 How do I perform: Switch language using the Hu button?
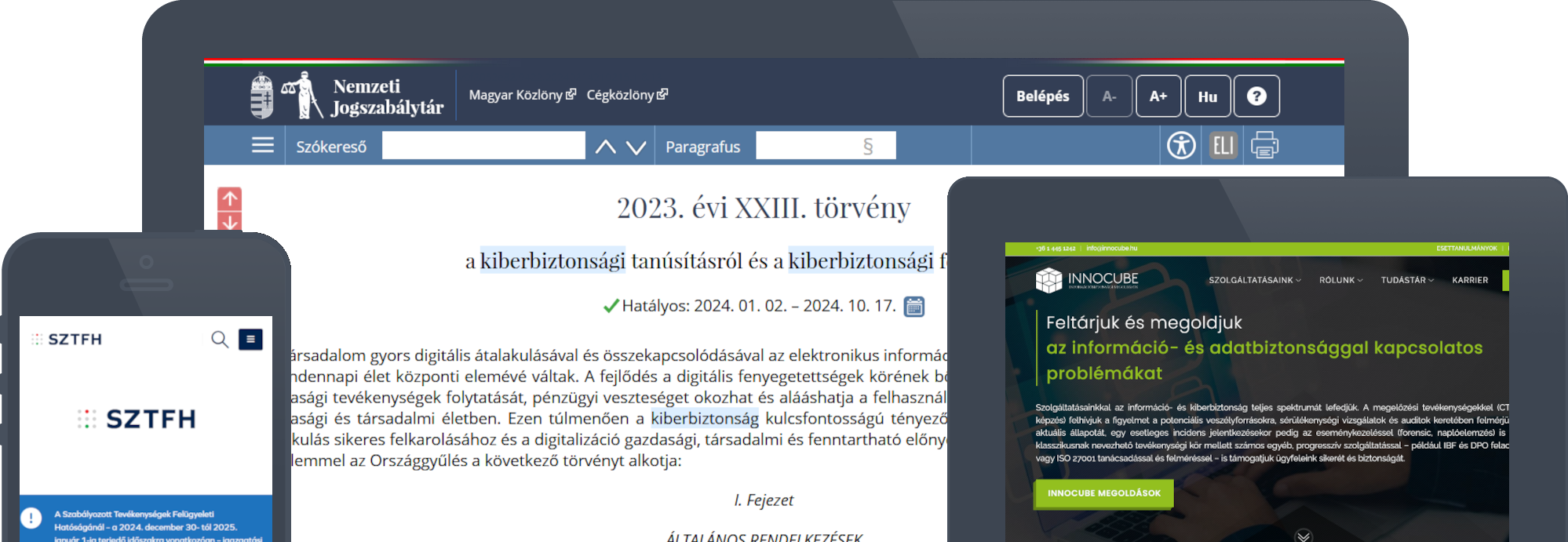[x=1207, y=96]
